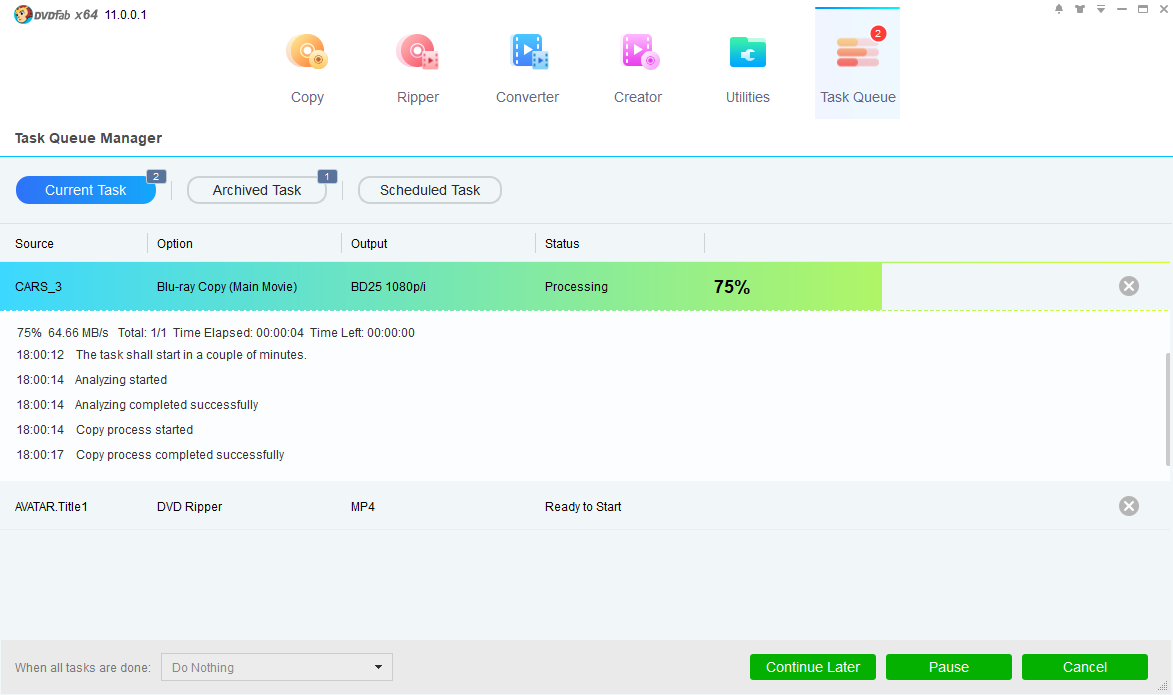Screen dimensions: 1173x695
Task: Click the Status column header
Action: coord(562,244)
